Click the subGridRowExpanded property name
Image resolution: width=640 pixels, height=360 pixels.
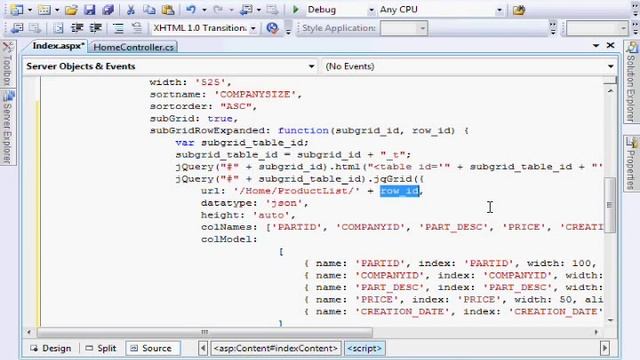[x=207, y=131]
